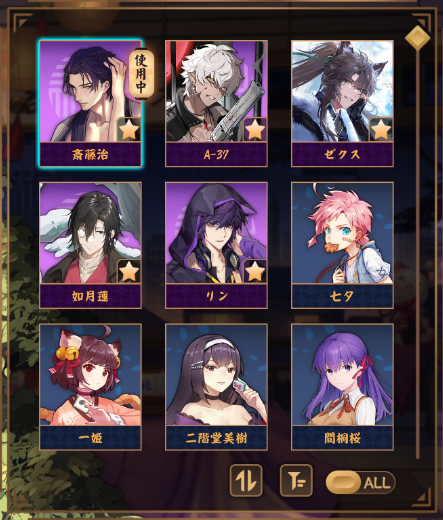This screenshot has height=520, width=443.
Task: Choose the ゼクス character card
Action: (x=342, y=103)
